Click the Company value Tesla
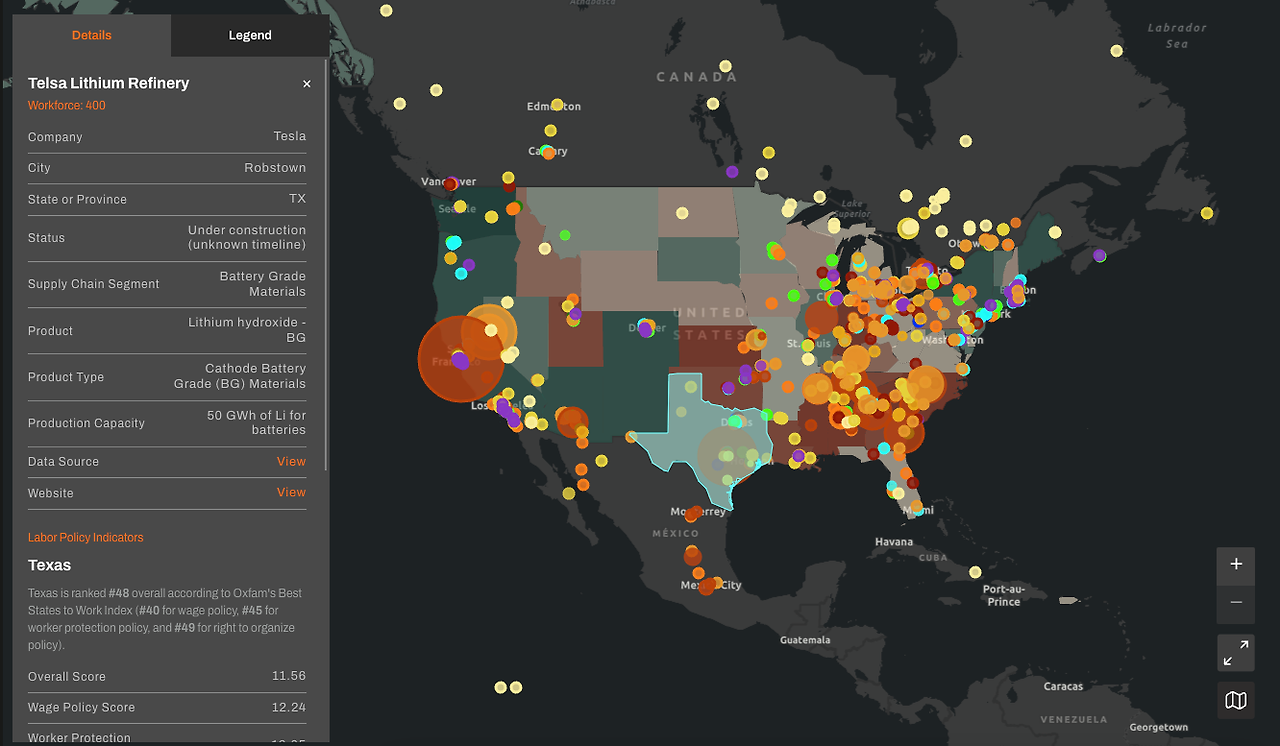1280x746 pixels. (x=290, y=136)
